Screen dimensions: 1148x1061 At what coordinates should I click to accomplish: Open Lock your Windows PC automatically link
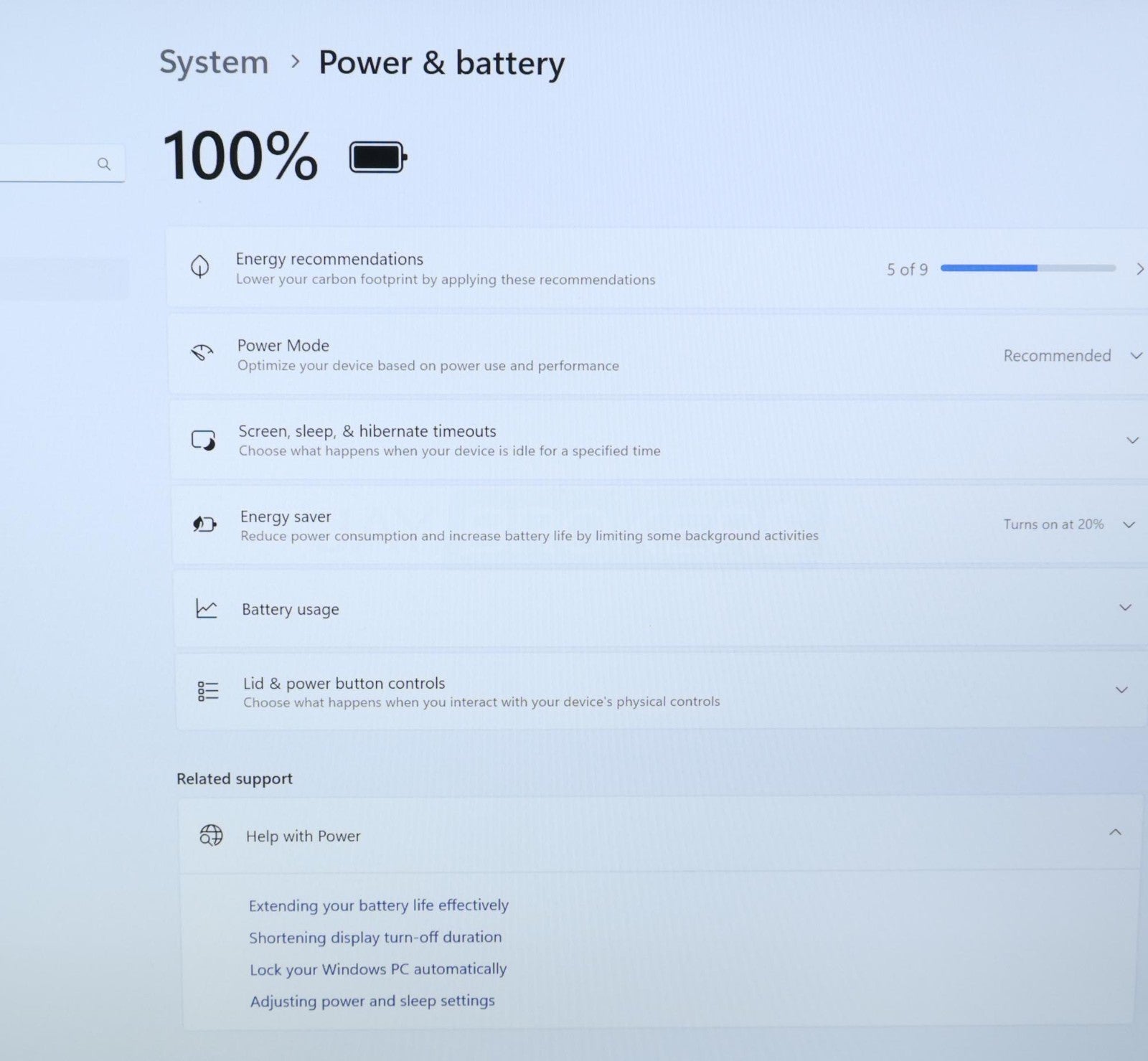coord(378,969)
